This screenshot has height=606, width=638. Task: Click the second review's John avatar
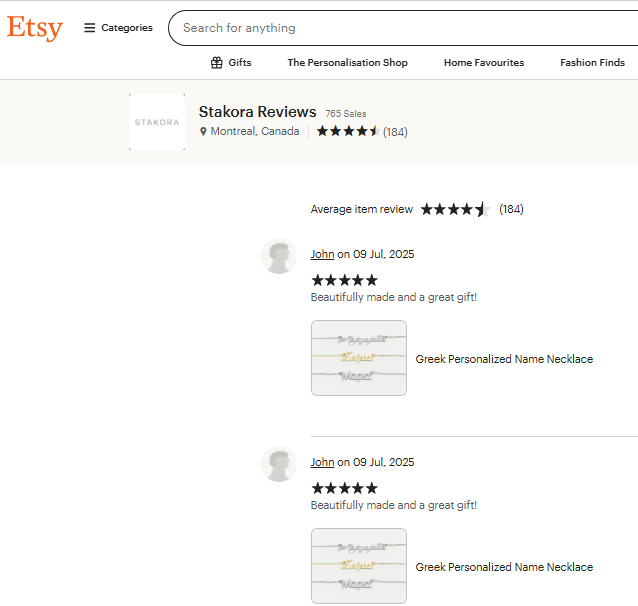click(x=279, y=464)
